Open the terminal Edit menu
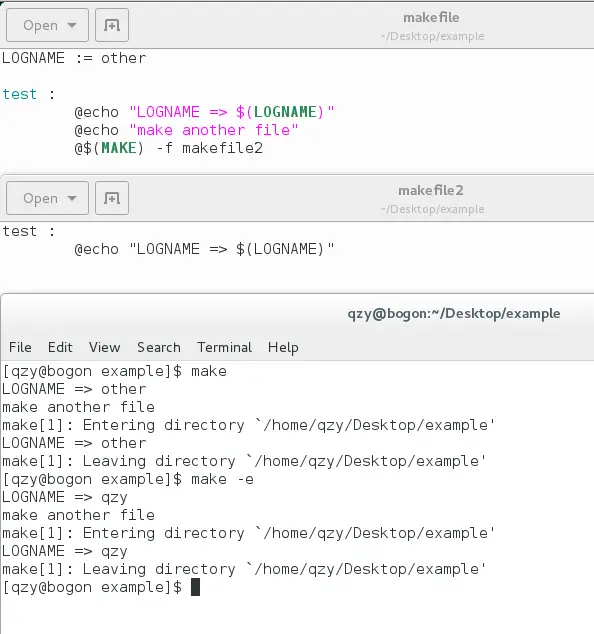The image size is (594, 634). [60, 347]
